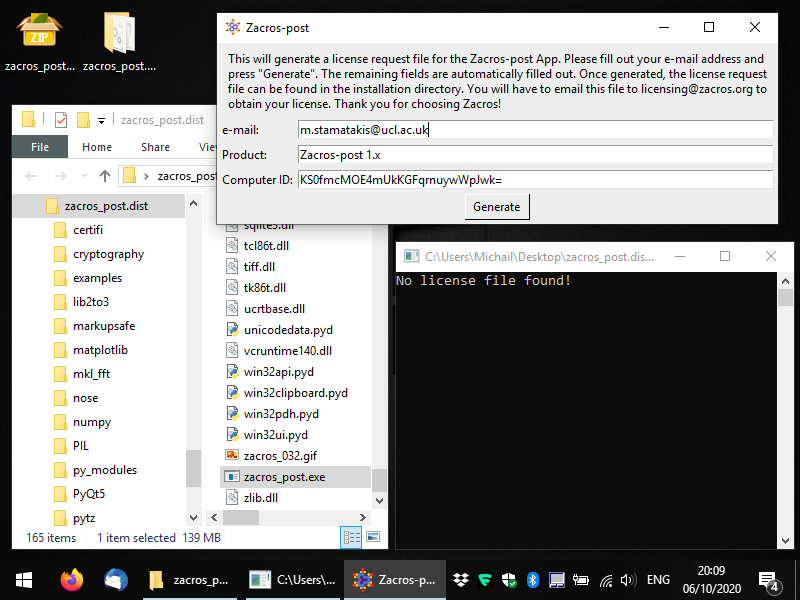
Task: Switch Explorer to details view
Action: point(351,537)
